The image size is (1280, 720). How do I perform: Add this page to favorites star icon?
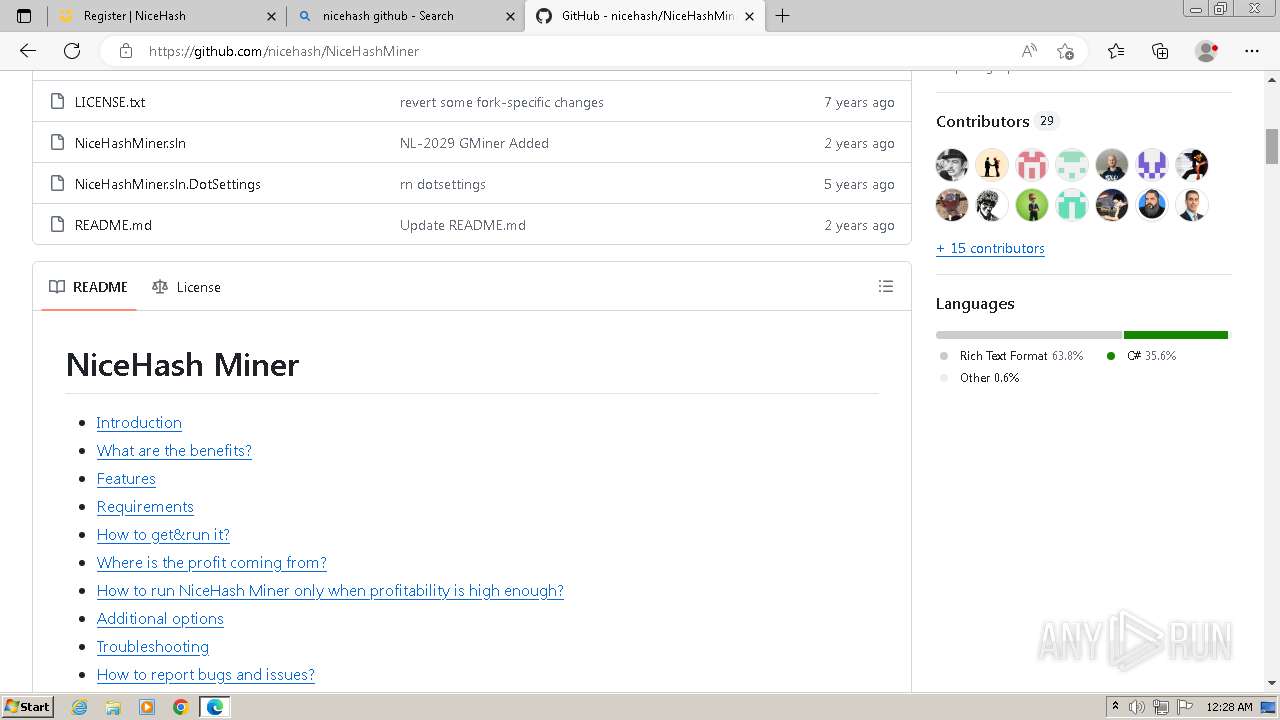click(1065, 51)
